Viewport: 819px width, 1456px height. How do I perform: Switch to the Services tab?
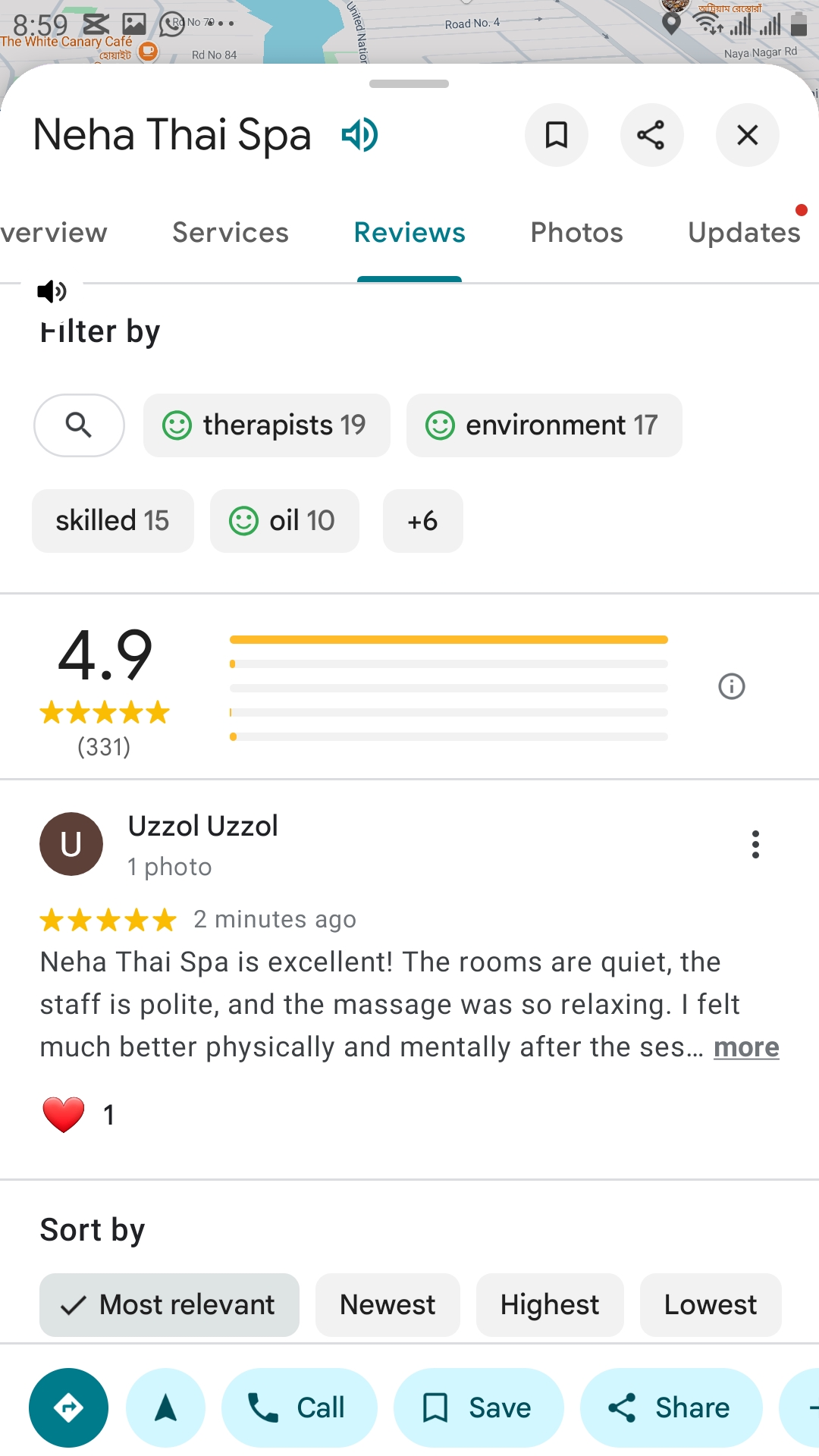[231, 233]
